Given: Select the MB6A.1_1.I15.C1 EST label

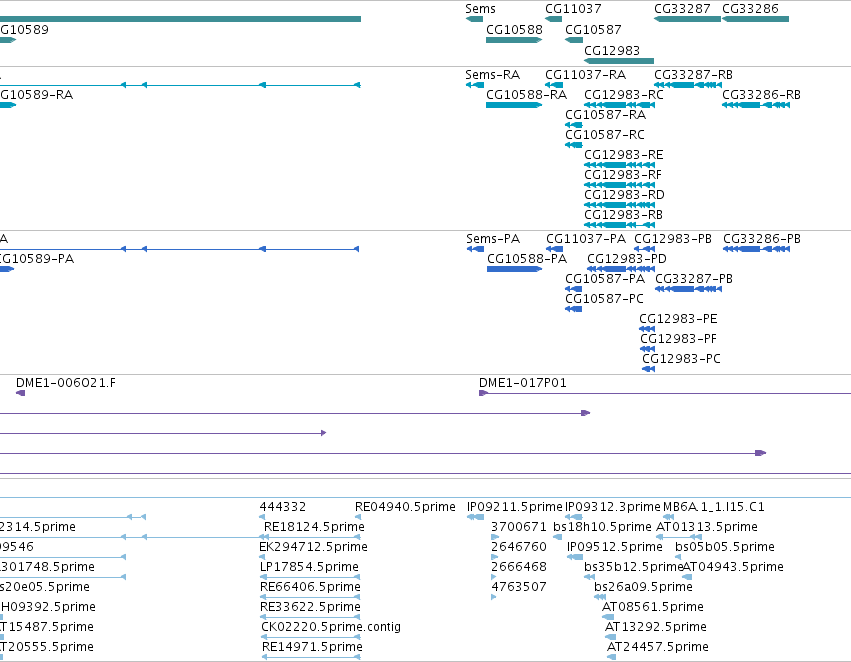Looking at the screenshot, I should [714, 507].
